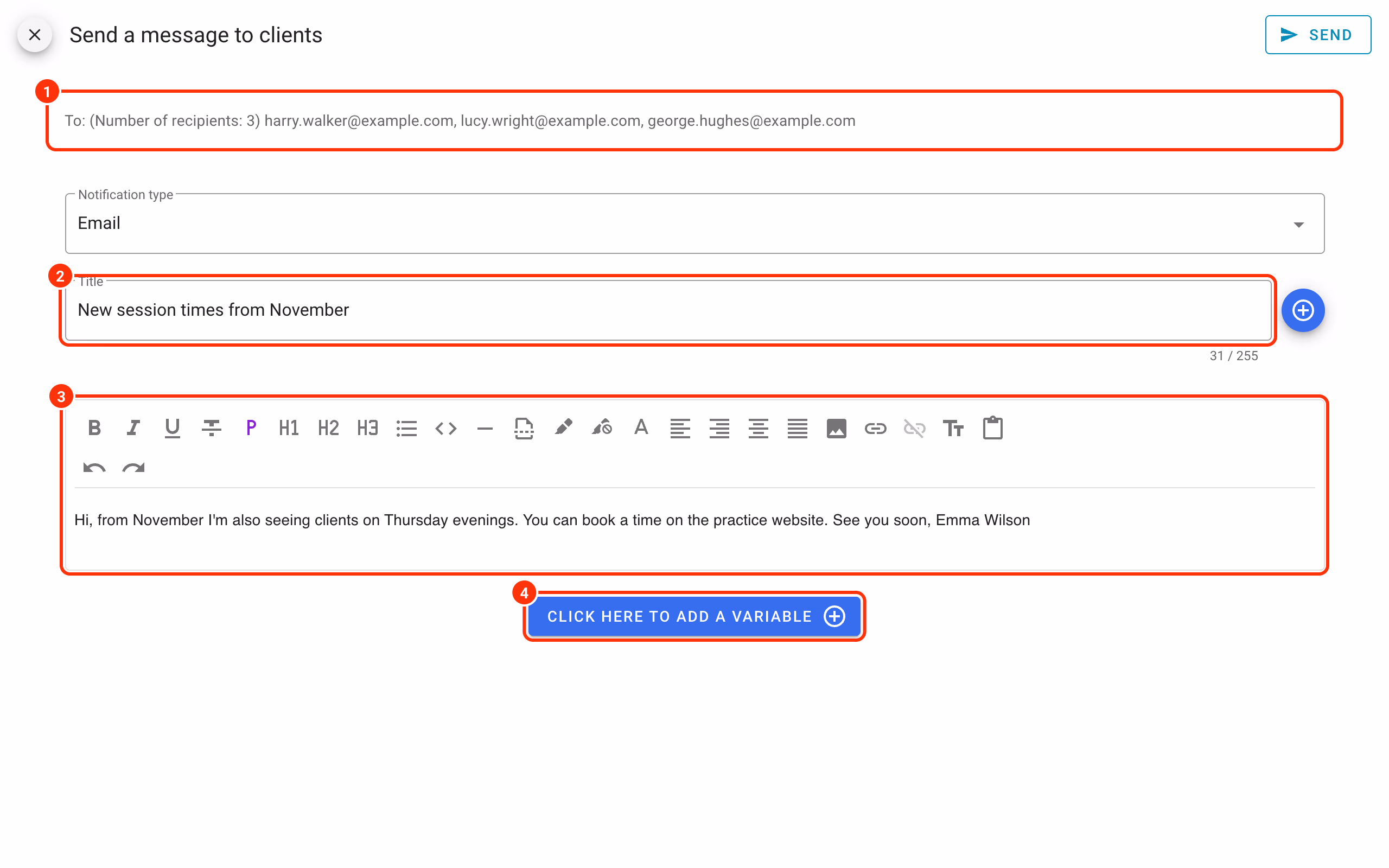1389x868 pixels.
Task: Undo the last edit
Action: tap(95, 467)
